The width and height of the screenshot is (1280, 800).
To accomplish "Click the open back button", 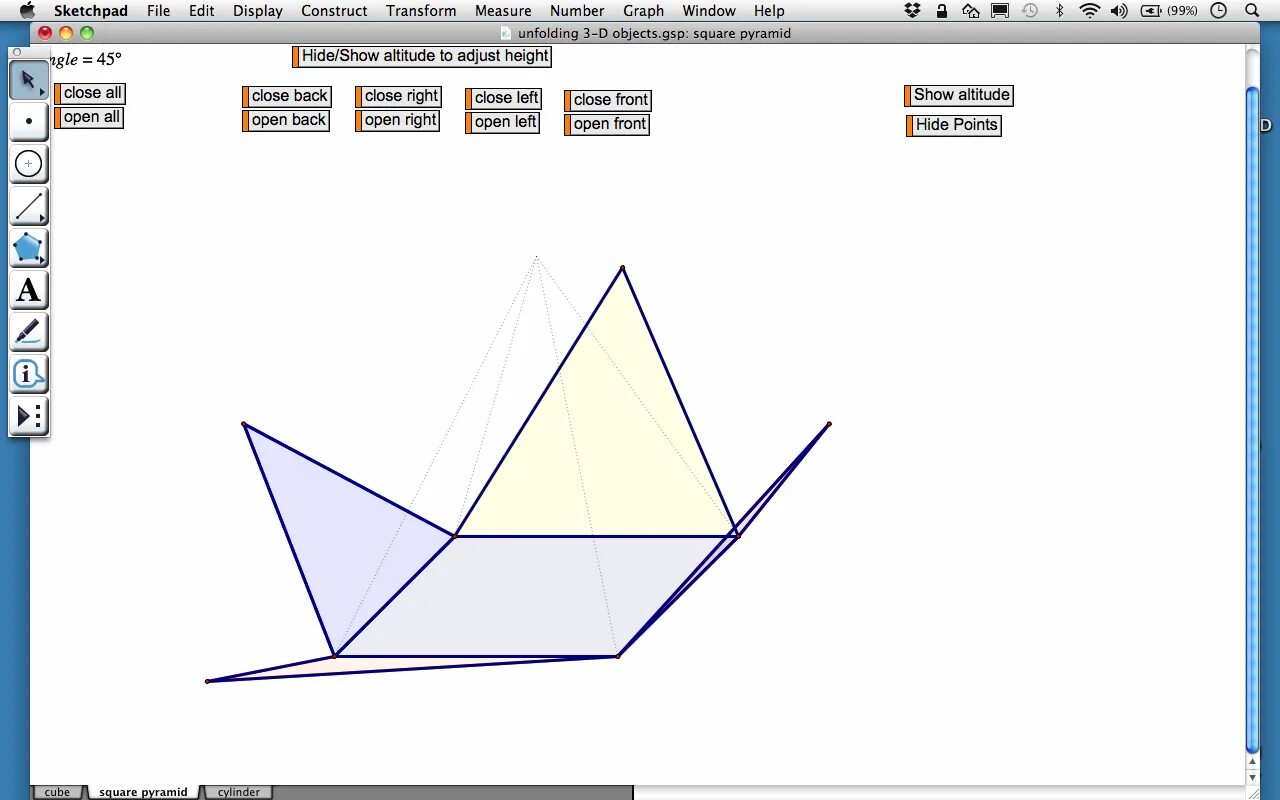I will click(286, 120).
